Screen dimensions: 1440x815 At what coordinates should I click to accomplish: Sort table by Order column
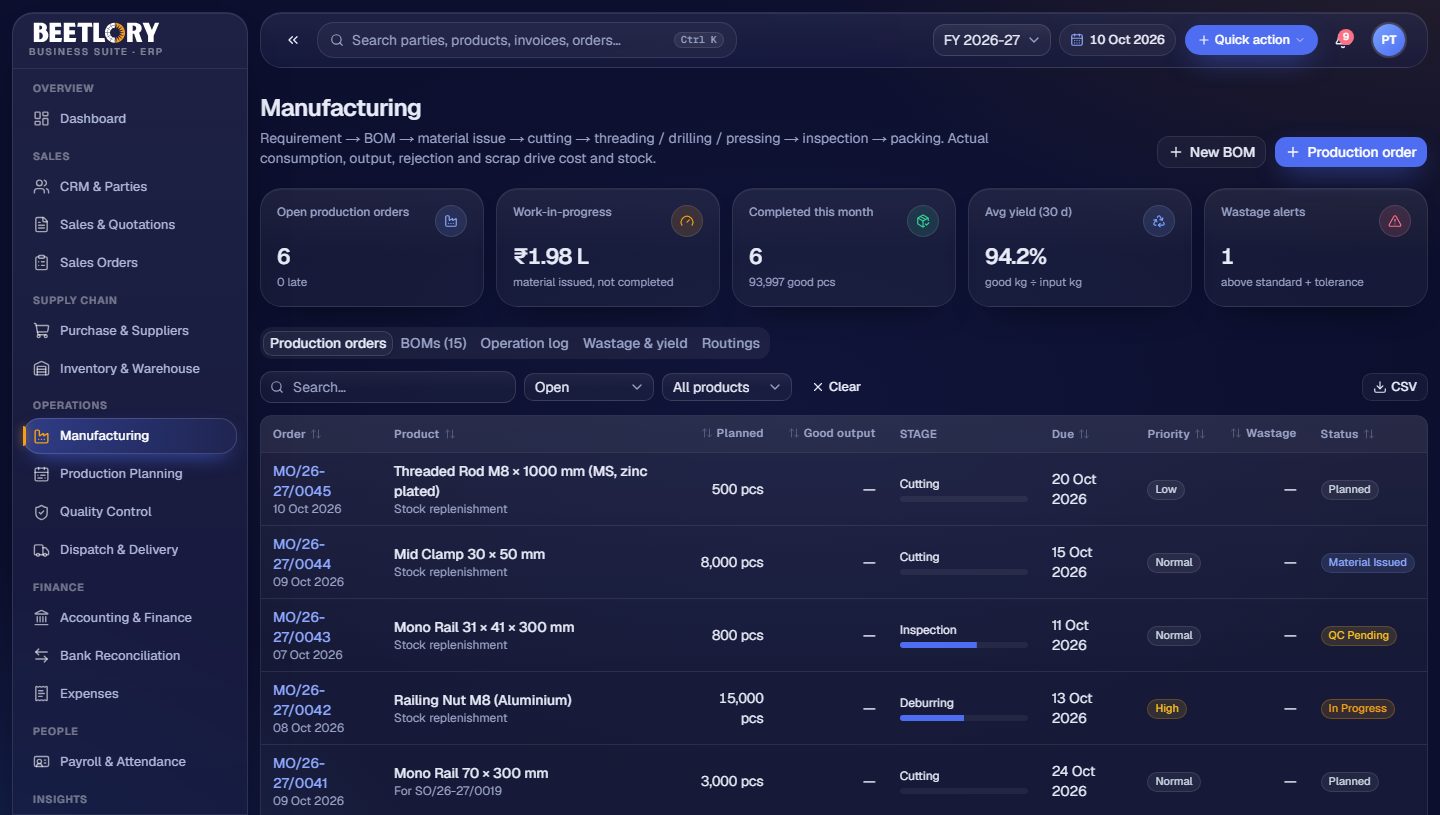297,434
